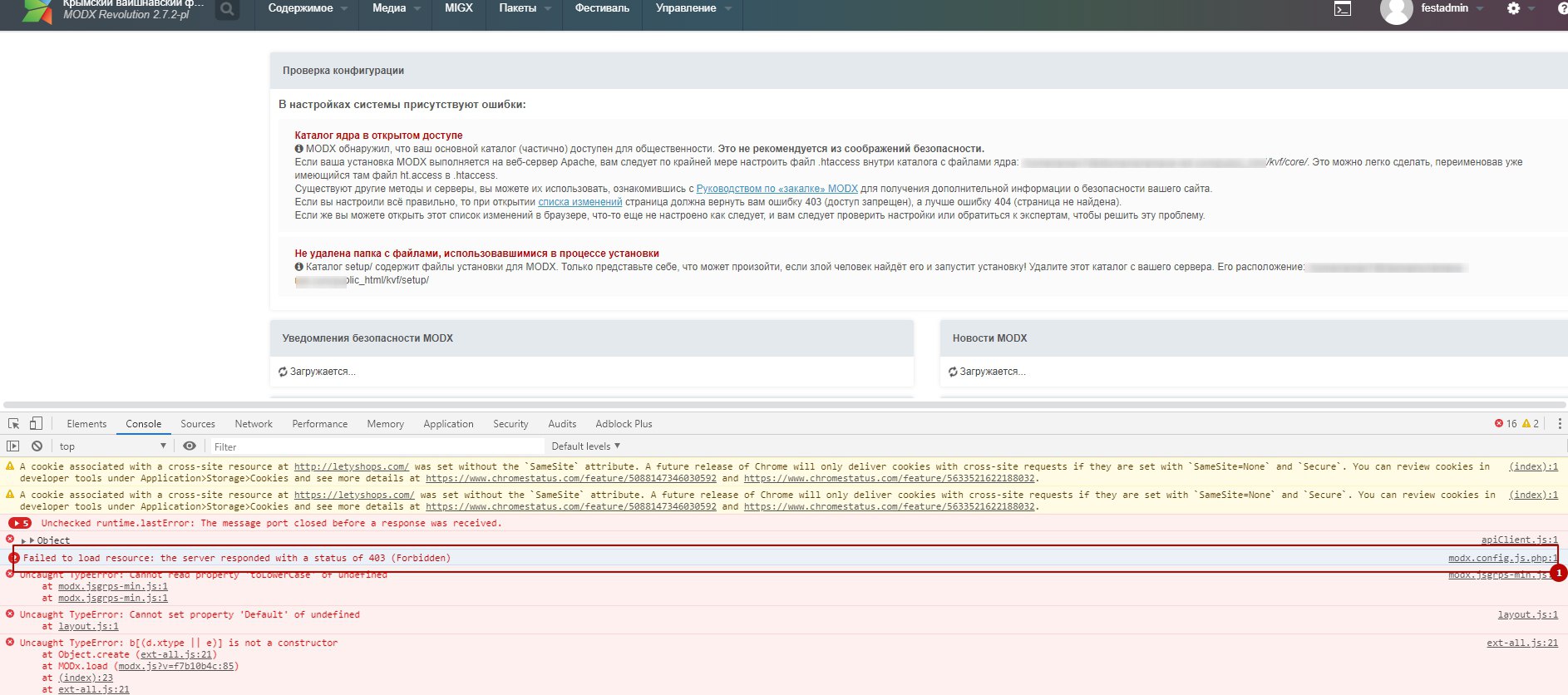The height and width of the screenshot is (695, 1568).
Task: Open (index):23 stack trace link
Action: pyautogui.click(x=86, y=678)
